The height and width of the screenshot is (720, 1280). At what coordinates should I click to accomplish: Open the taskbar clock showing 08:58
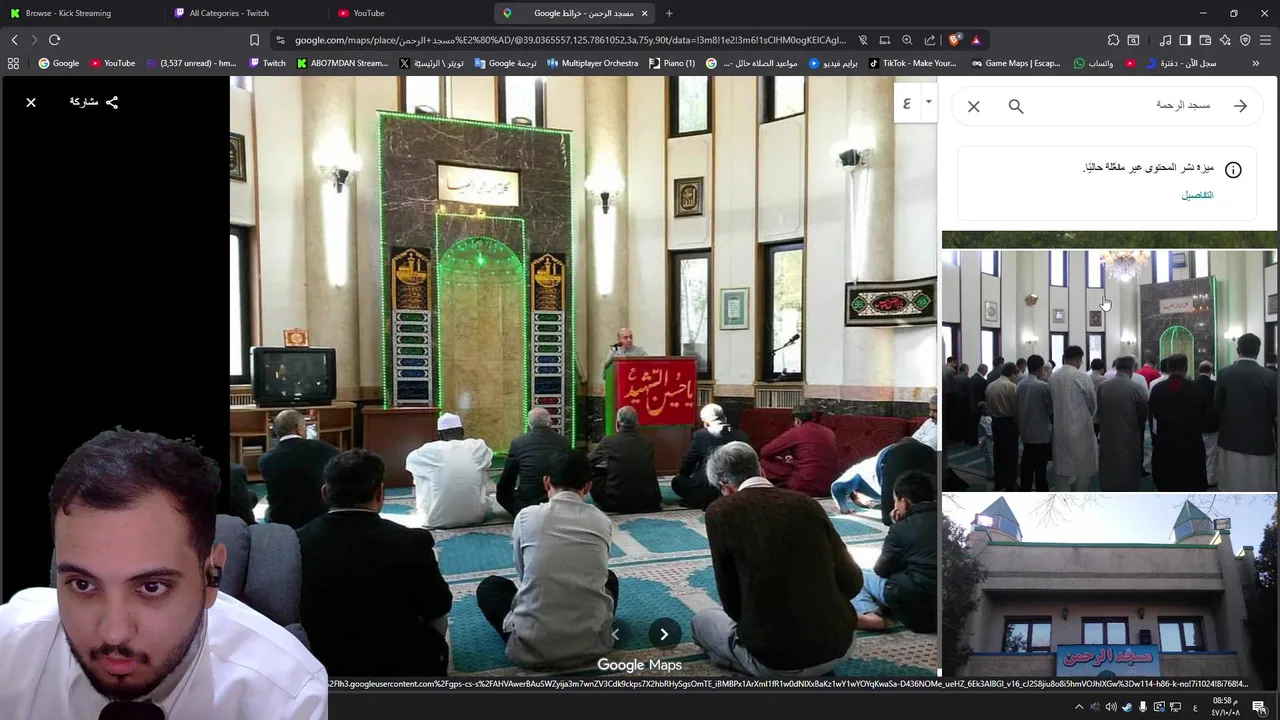pos(1225,707)
